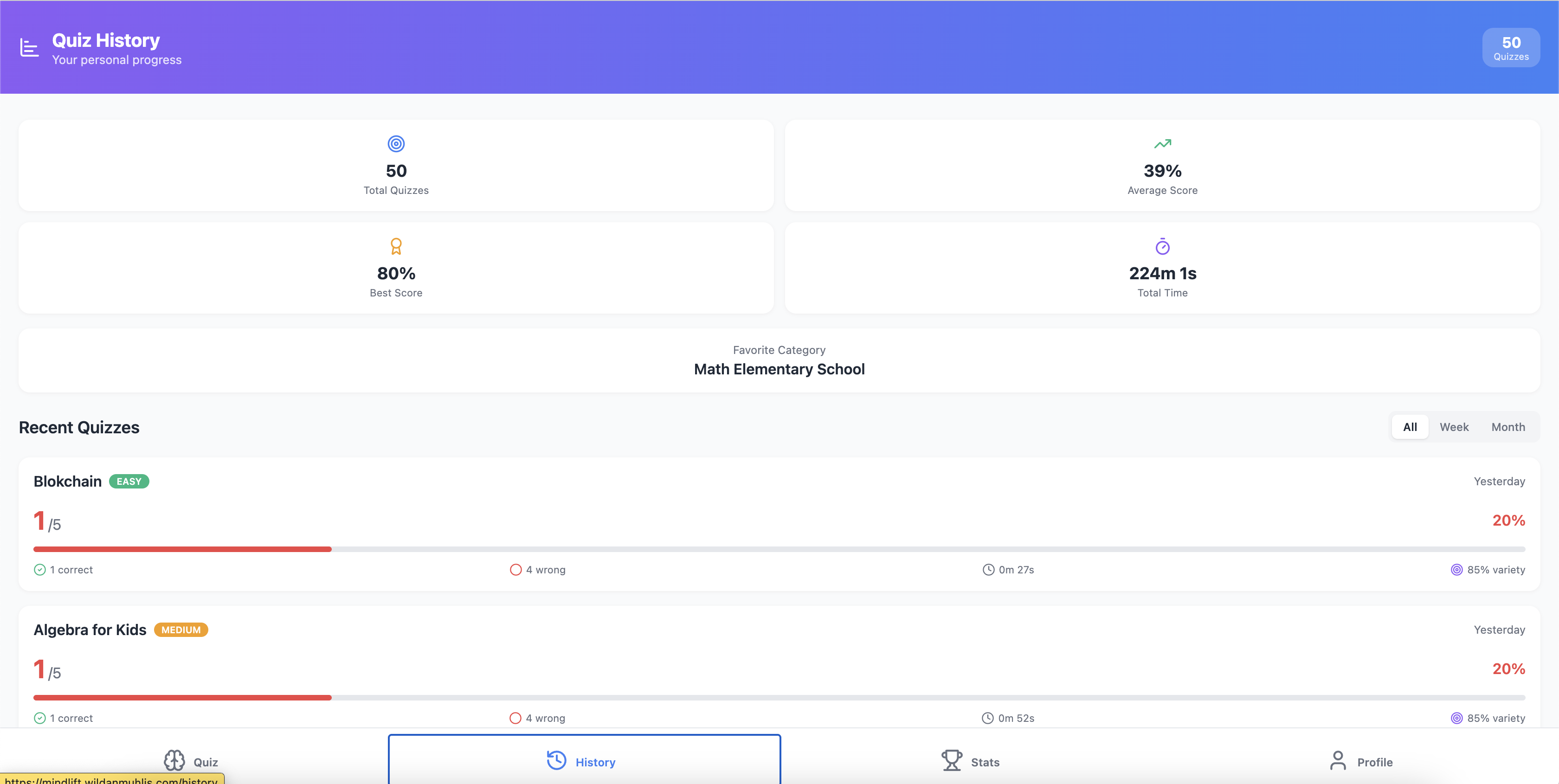Click the Favorite Category Math Elementary School card

779,360
